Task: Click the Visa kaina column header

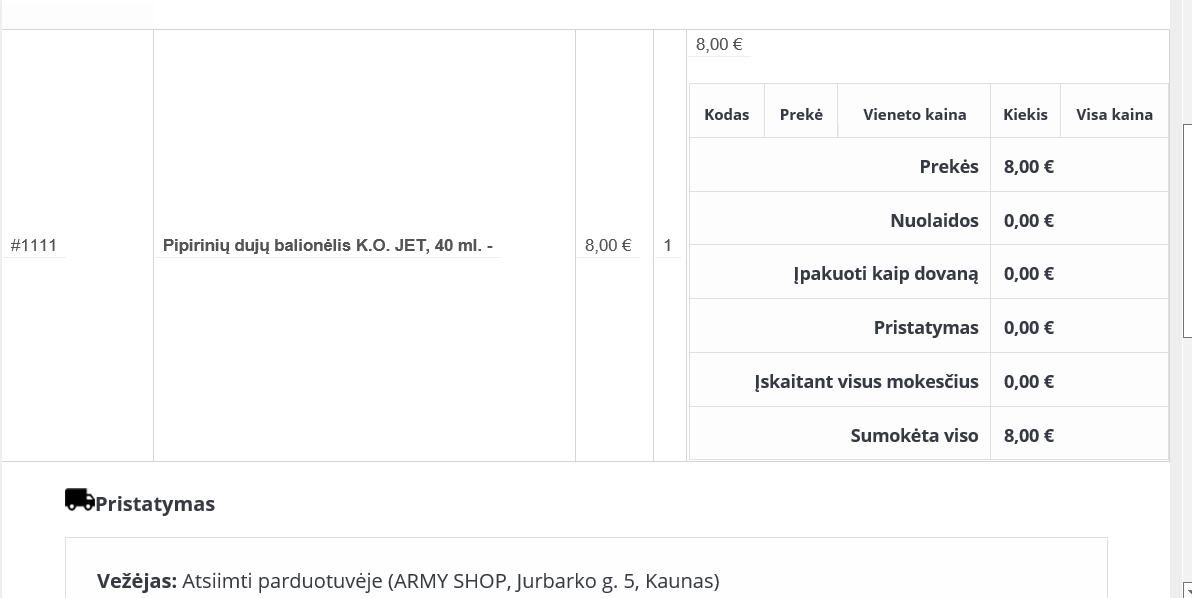Action: click(1114, 115)
